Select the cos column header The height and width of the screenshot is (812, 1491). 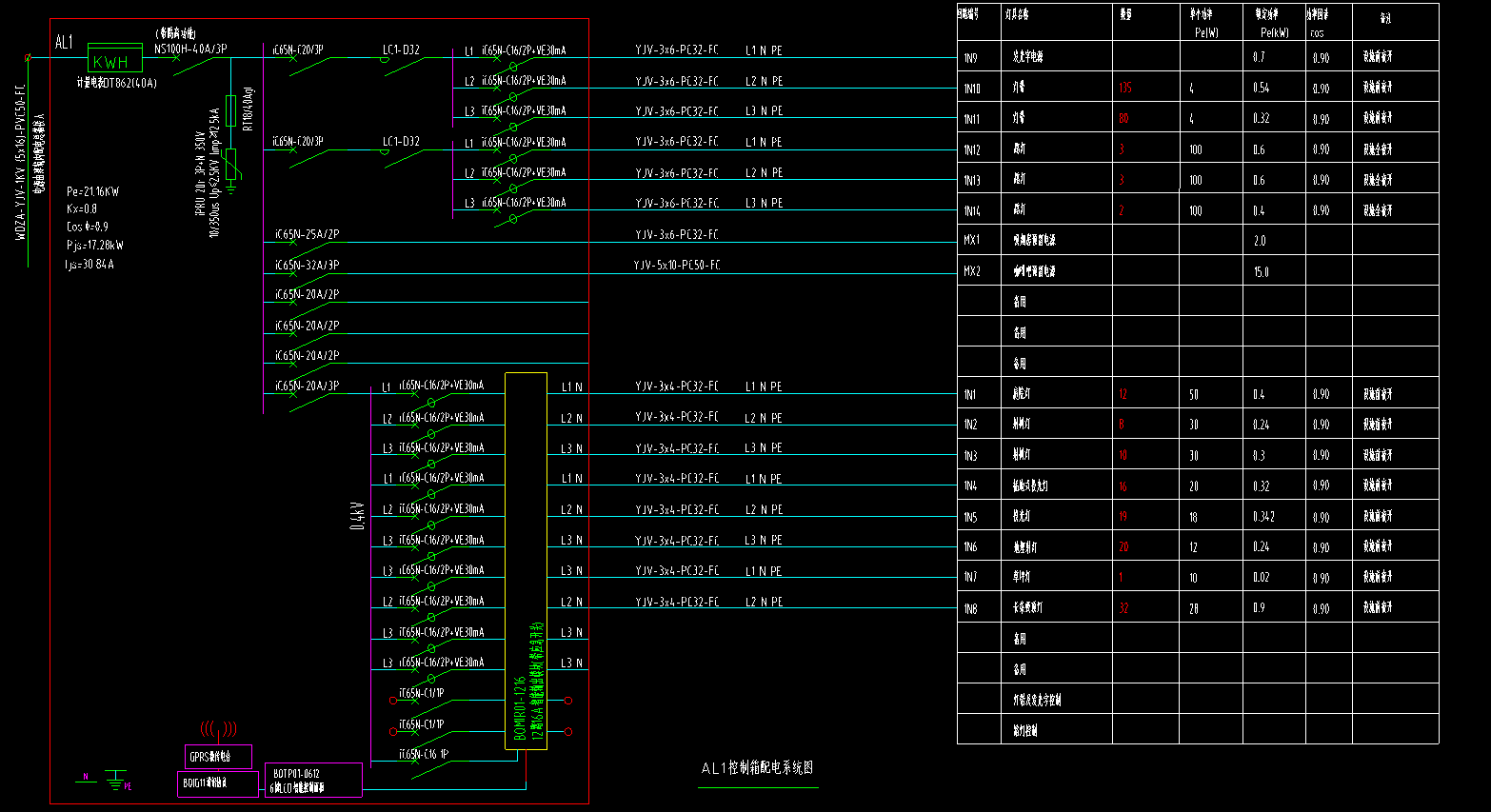[x=1317, y=32]
